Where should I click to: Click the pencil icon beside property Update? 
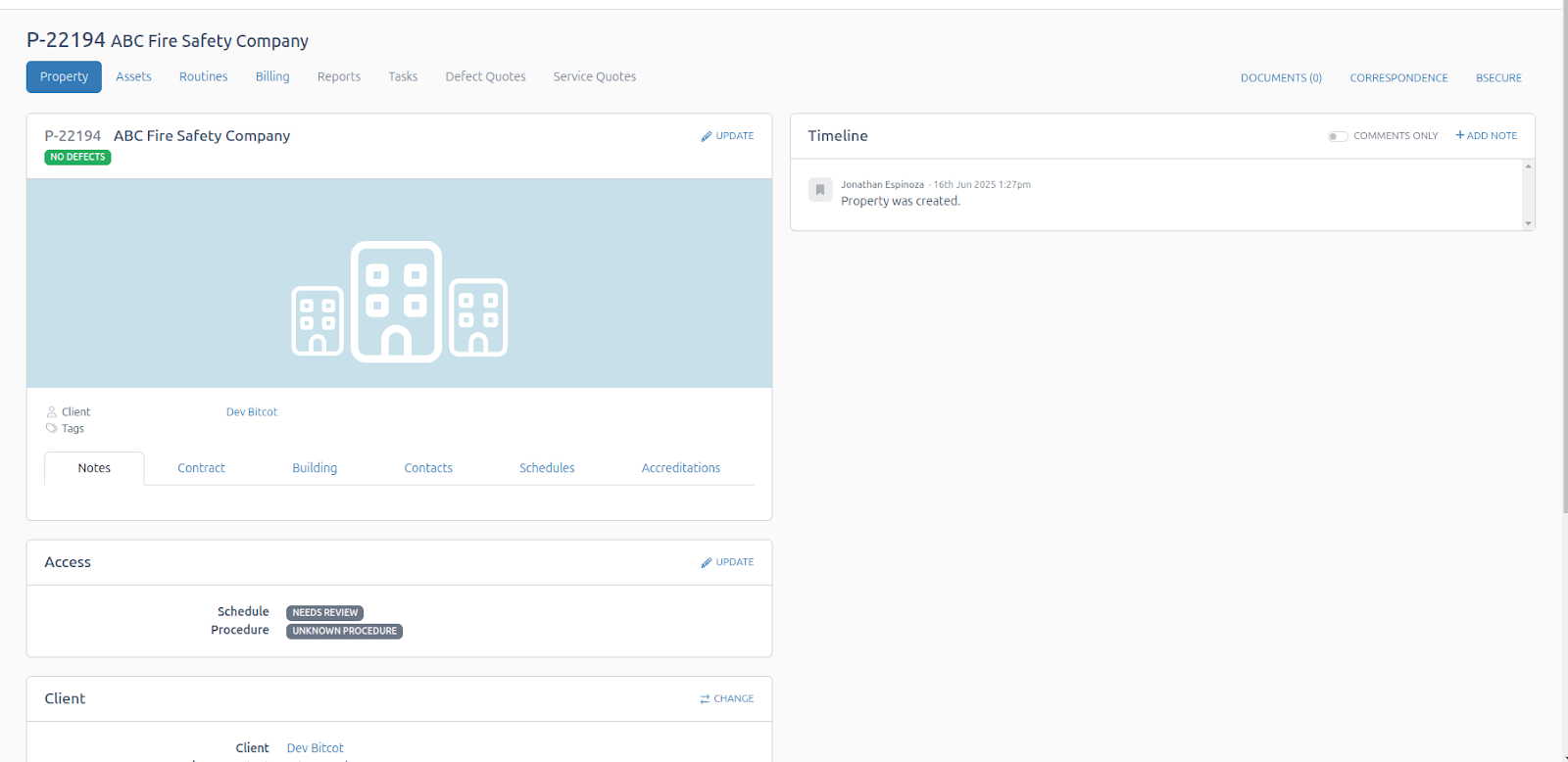click(x=706, y=136)
